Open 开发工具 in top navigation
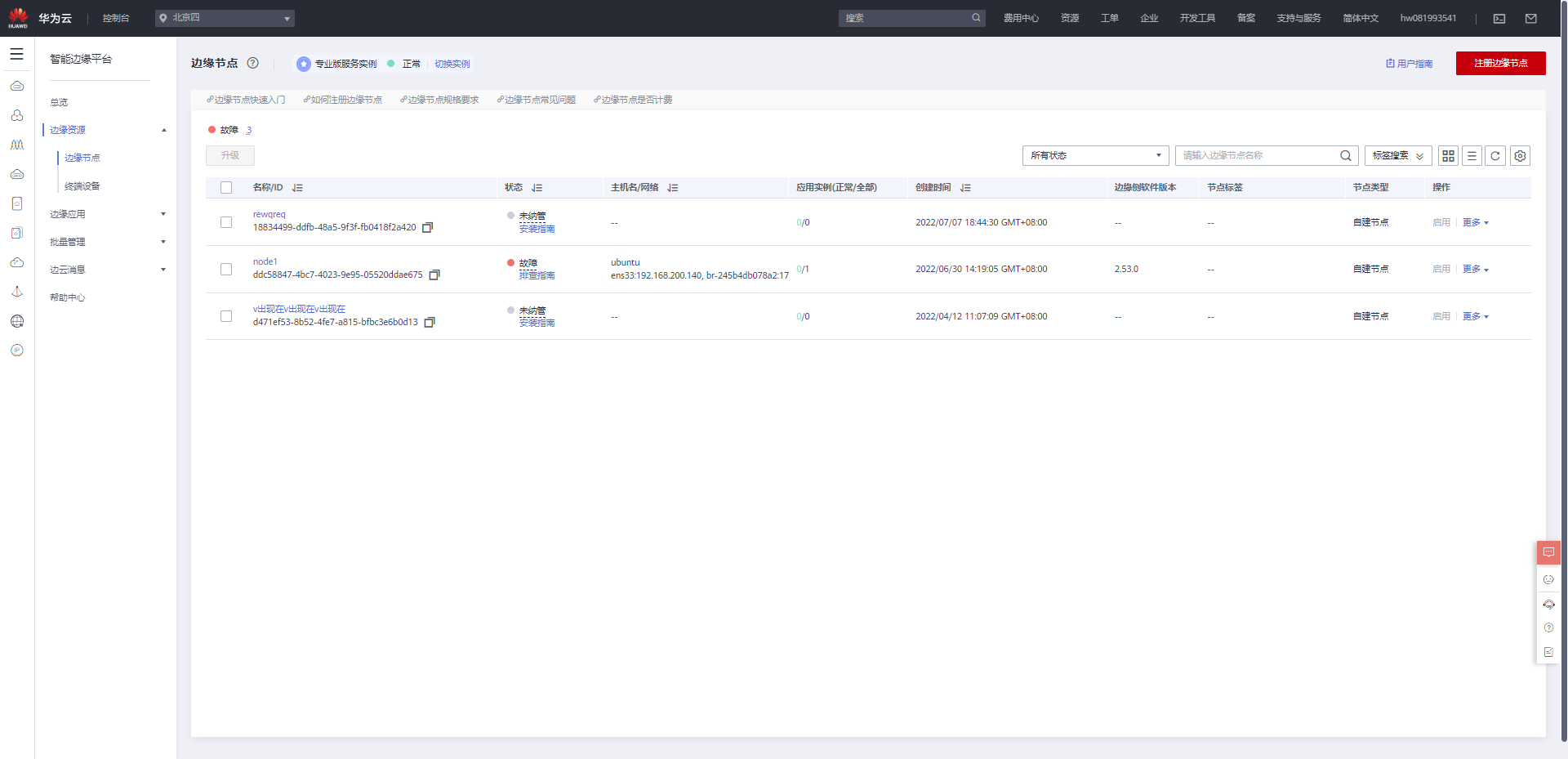The image size is (1568, 759). pyautogui.click(x=1197, y=18)
